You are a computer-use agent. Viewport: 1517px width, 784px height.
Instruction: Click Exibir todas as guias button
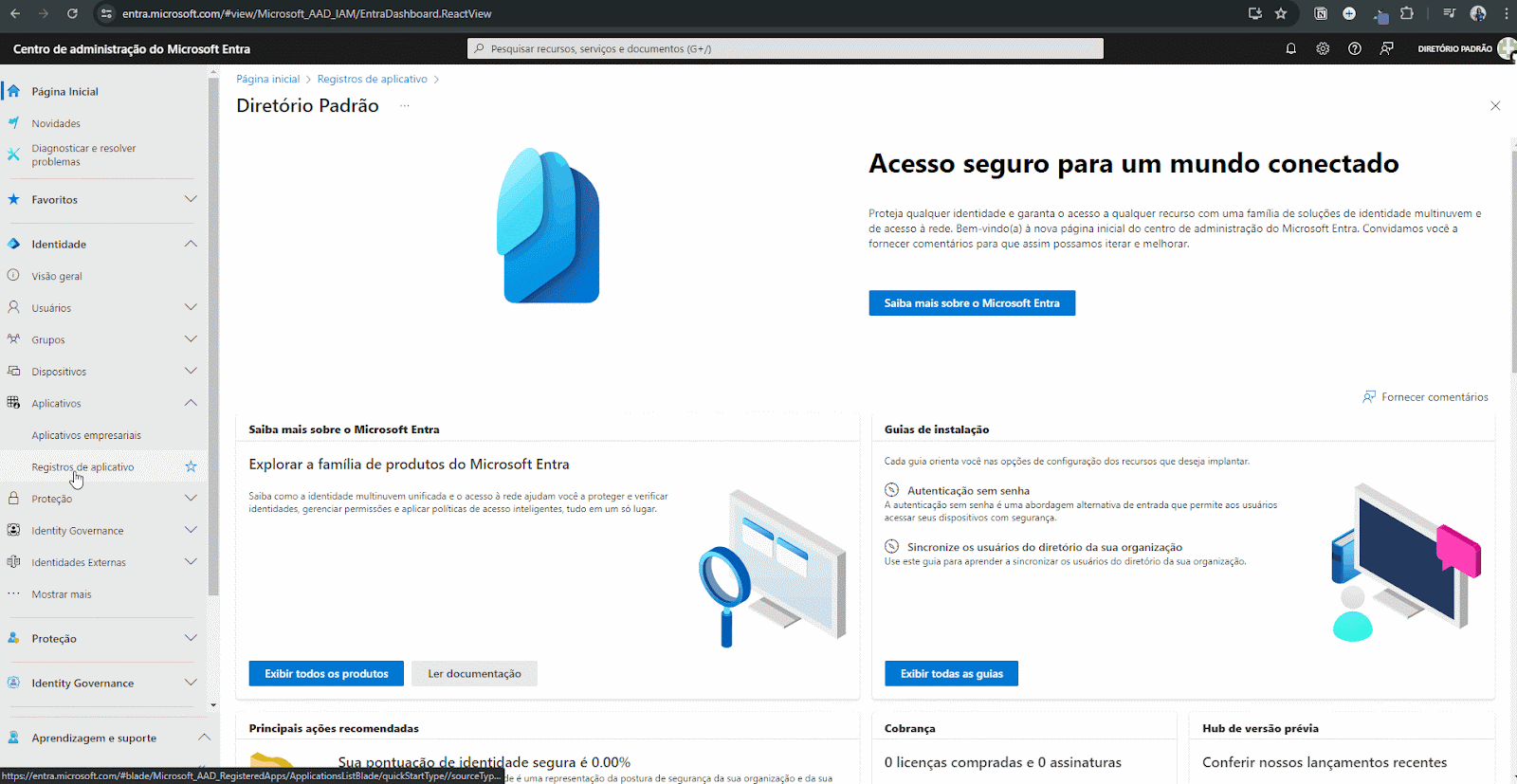click(951, 673)
